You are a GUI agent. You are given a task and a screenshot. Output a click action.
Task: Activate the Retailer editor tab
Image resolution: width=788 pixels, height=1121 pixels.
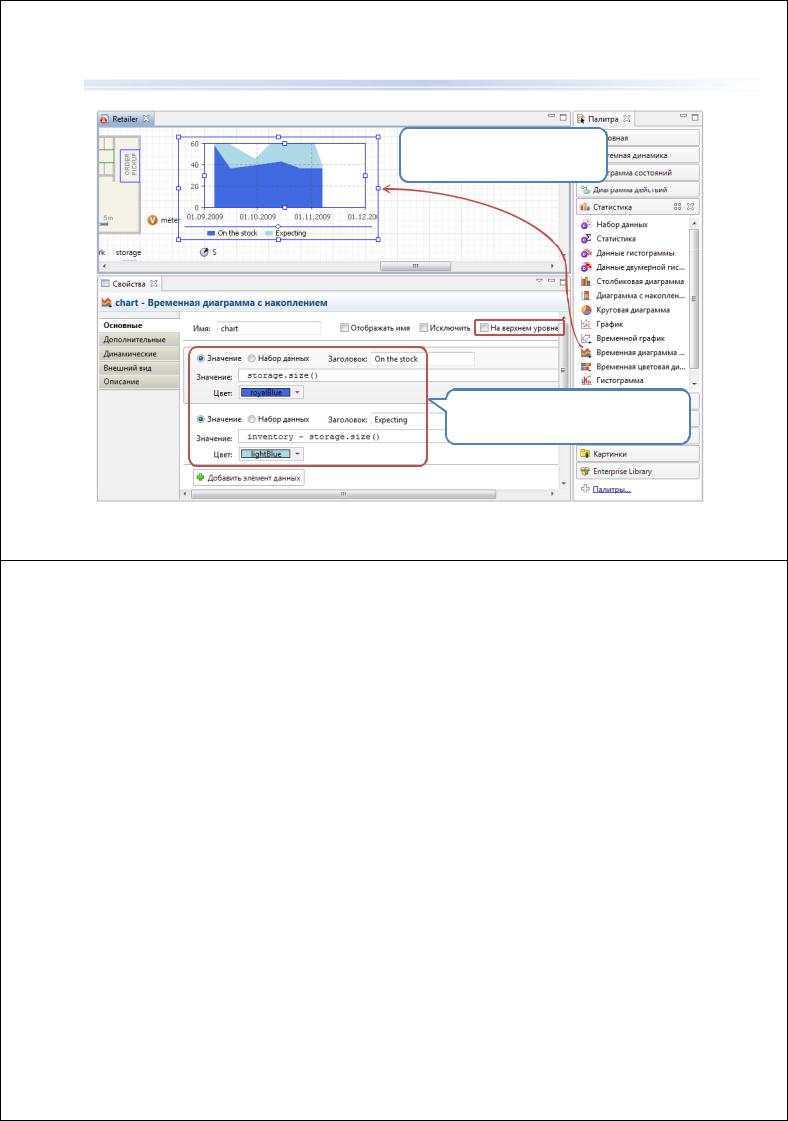pos(125,119)
